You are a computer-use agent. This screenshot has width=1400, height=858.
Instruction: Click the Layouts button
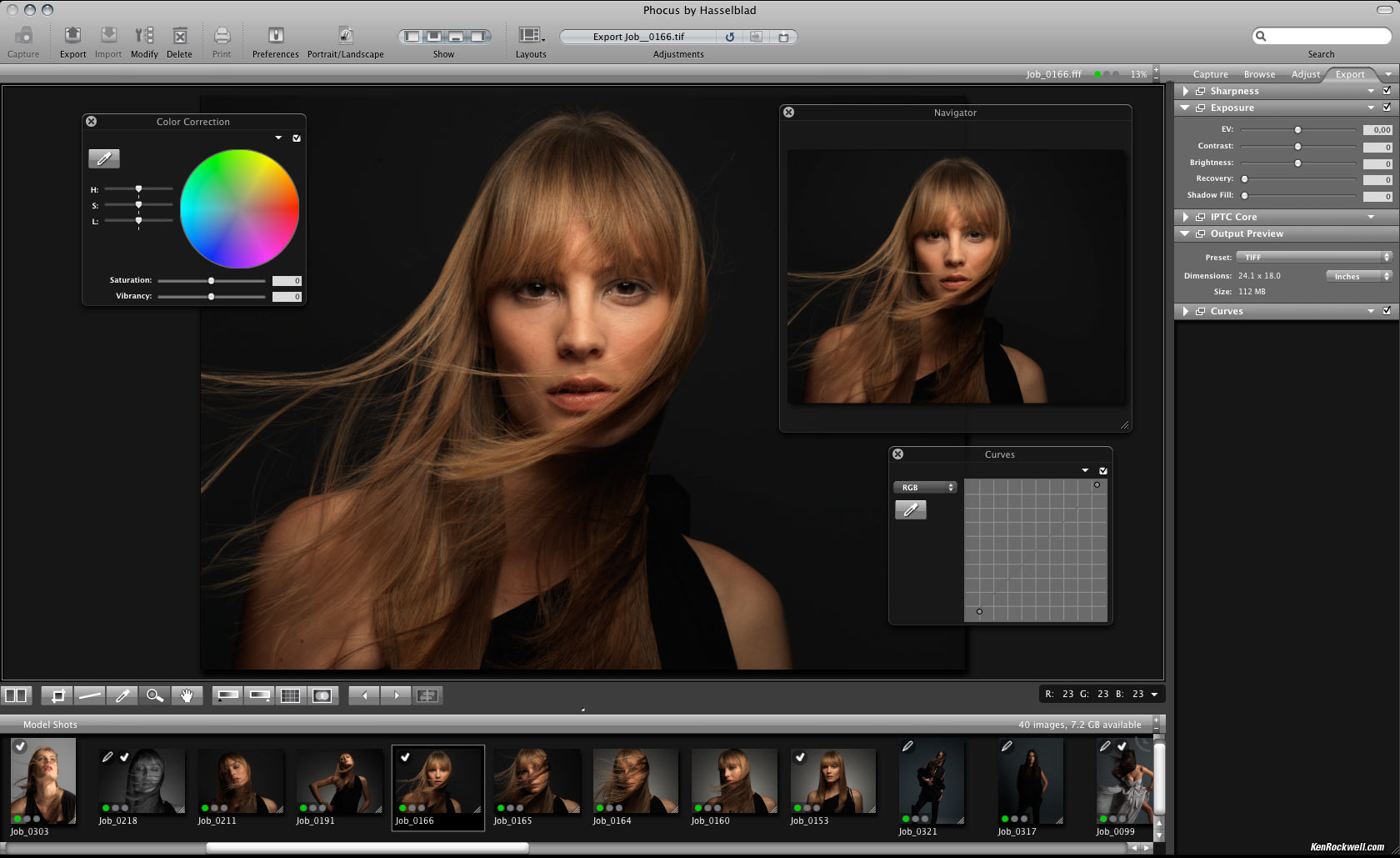530,36
